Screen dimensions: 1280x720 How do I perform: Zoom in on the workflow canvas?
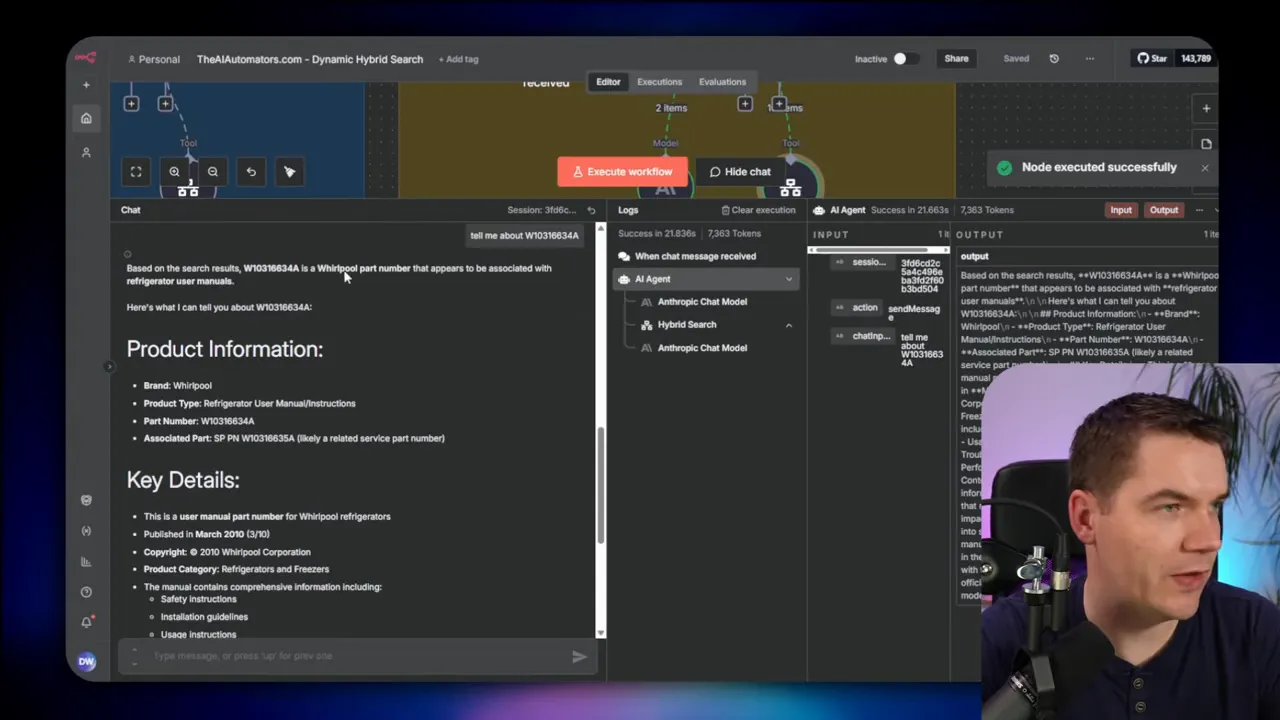click(x=174, y=172)
